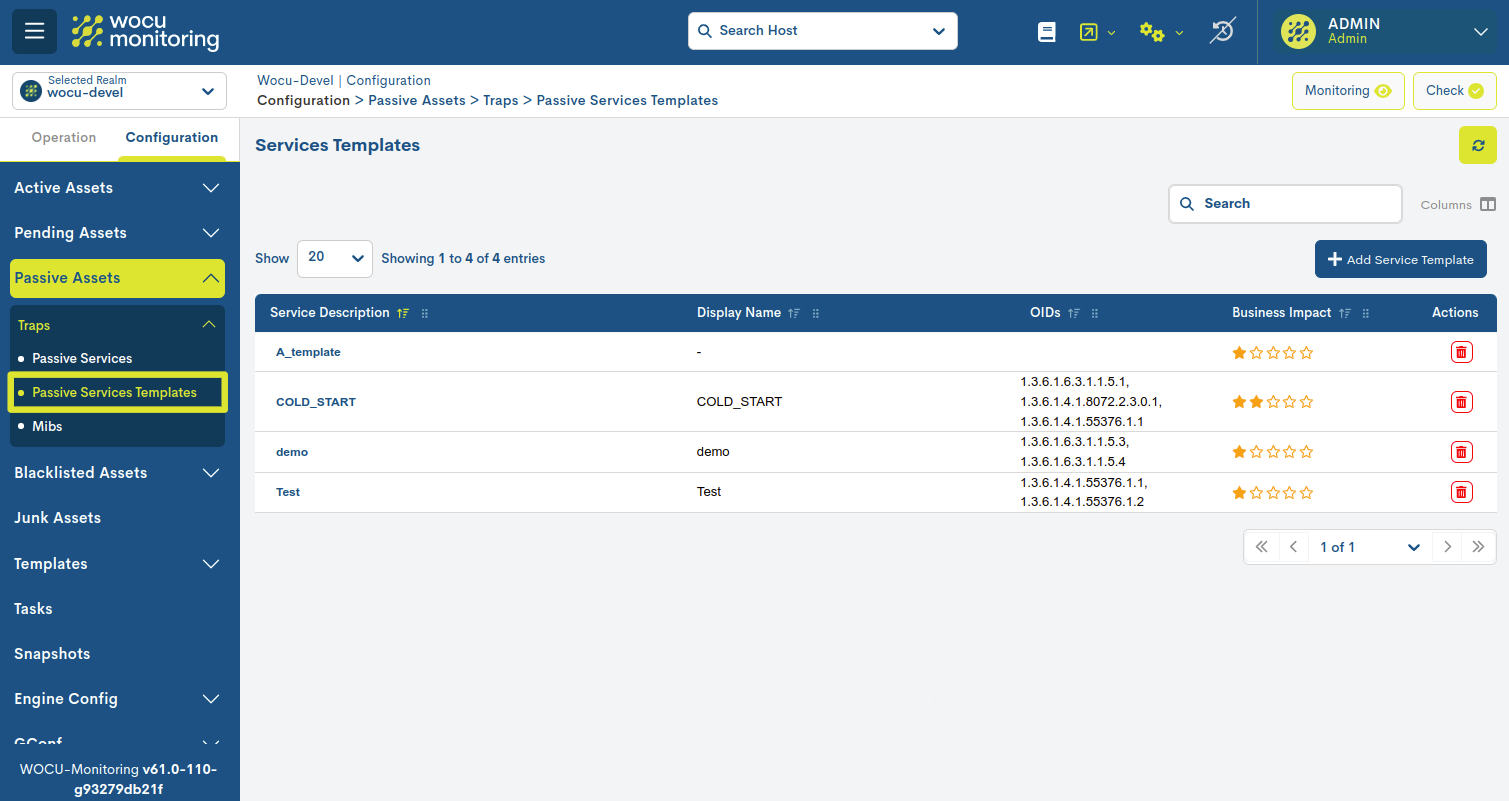
Task: Open Snapshots in sidebar
Action: 52,654
